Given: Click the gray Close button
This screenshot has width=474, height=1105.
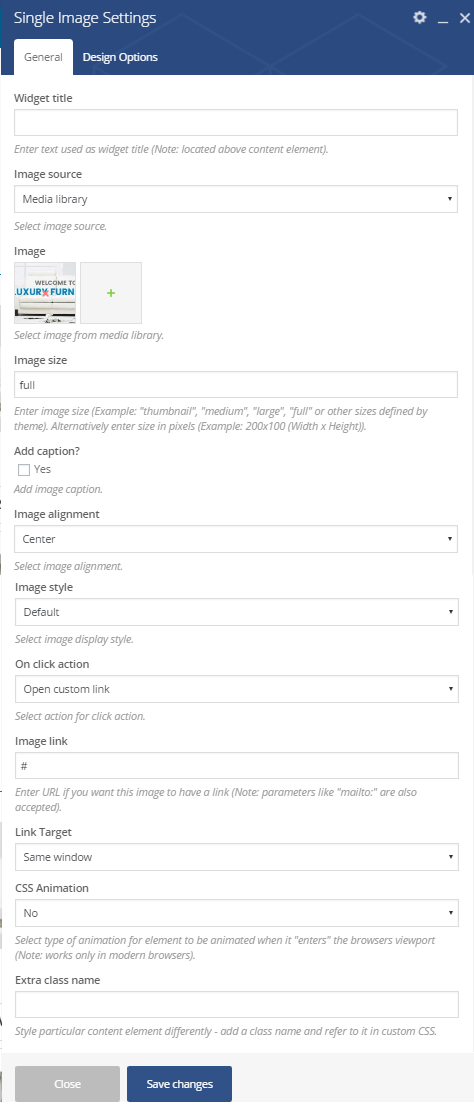Looking at the screenshot, I should pos(68,1084).
